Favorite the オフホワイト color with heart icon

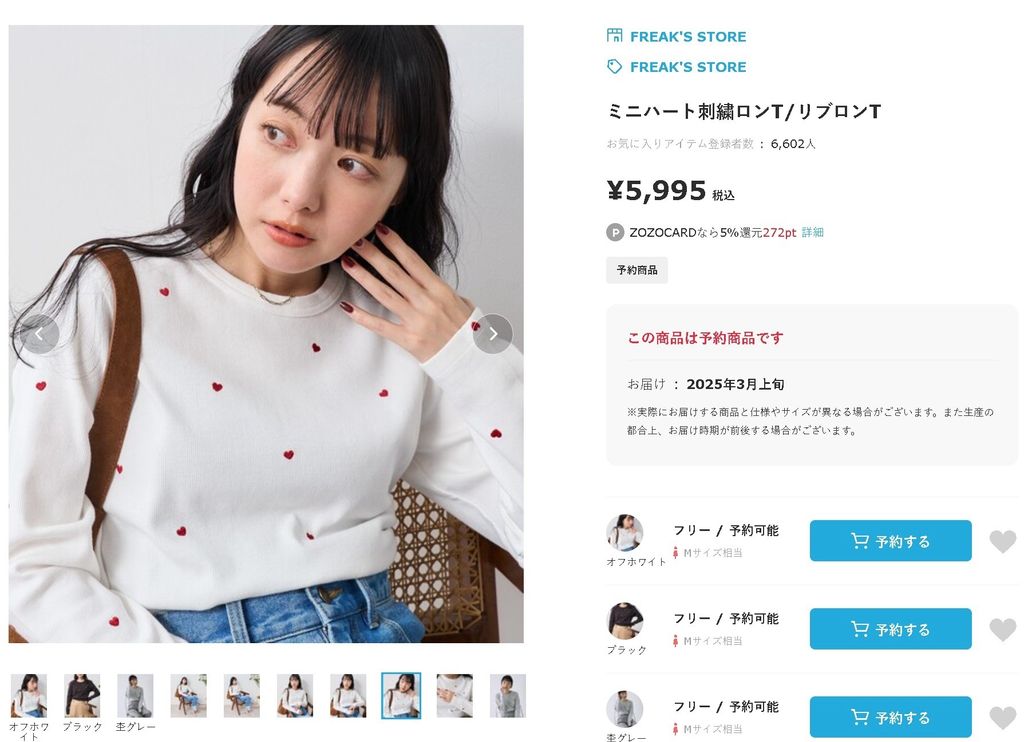point(1002,541)
